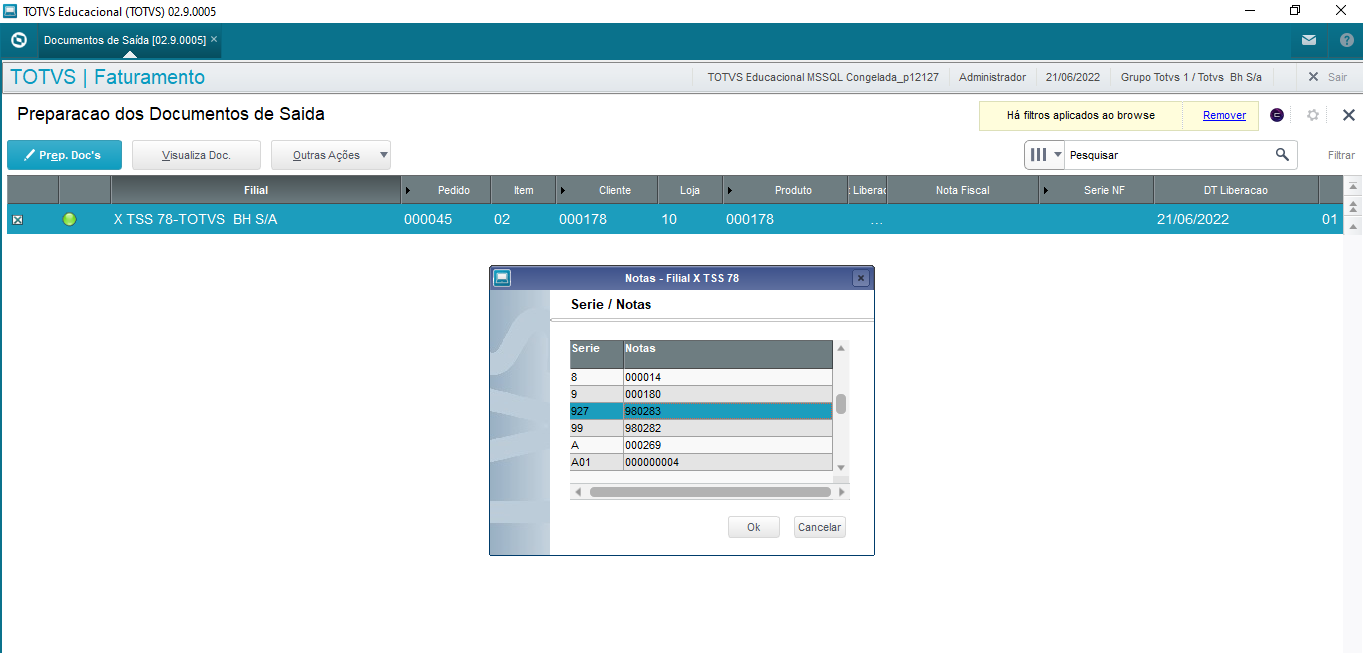Screen dimensions: 1363x653
Task: Click the Serie column header in Notas
Action: click(x=596, y=354)
